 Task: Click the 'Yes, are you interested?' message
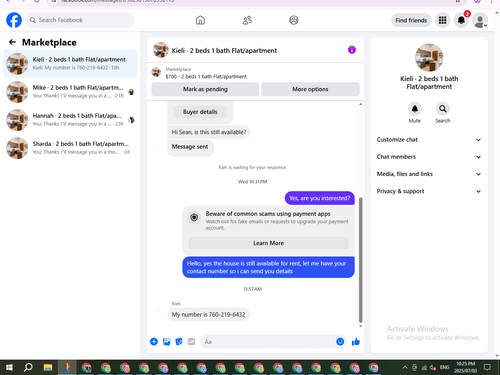point(320,198)
